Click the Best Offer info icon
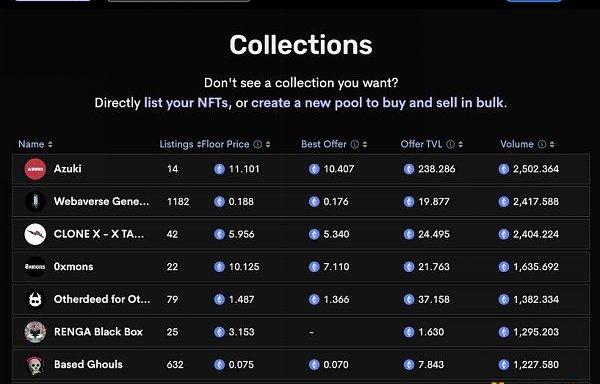 point(355,144)
